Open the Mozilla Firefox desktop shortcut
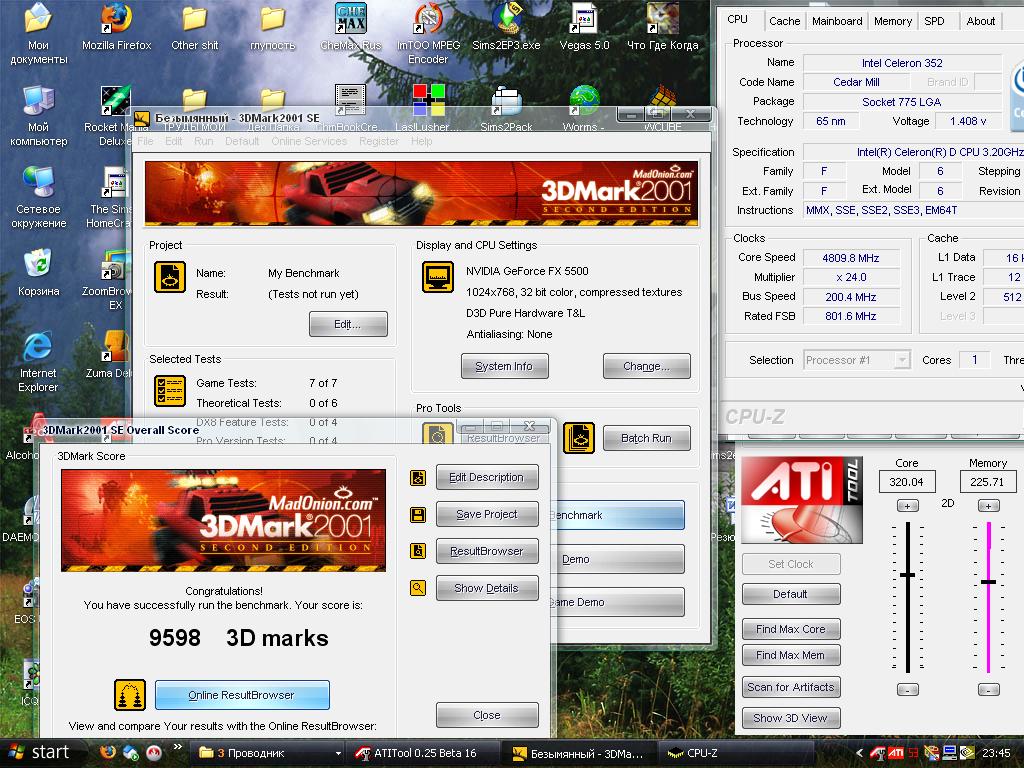 pyautogui.click(x=116, y=27)
